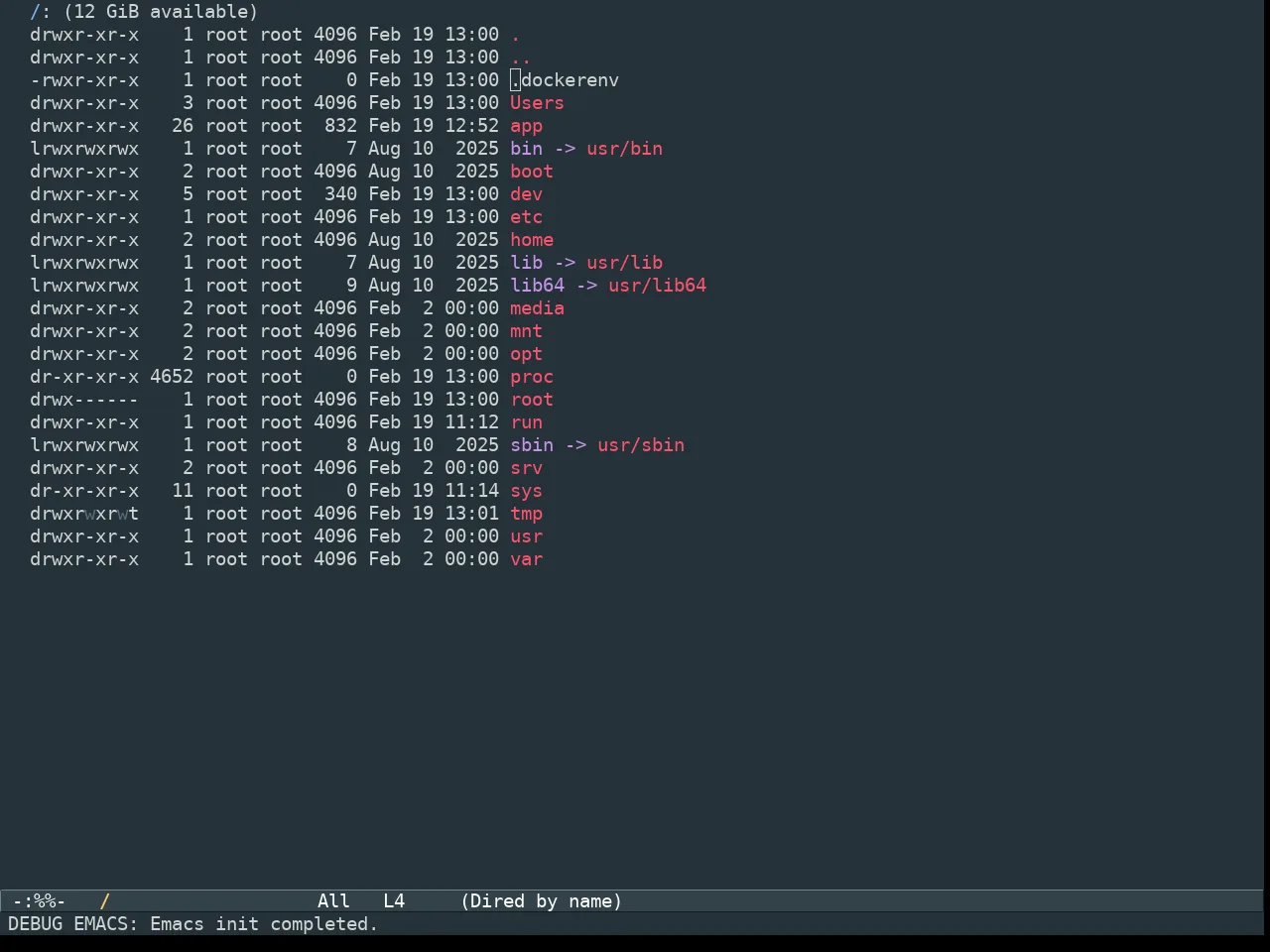The height and width of the screenshot is (952, 1270).
Task: Click the parent directory '..' entry
Action: 521,58
